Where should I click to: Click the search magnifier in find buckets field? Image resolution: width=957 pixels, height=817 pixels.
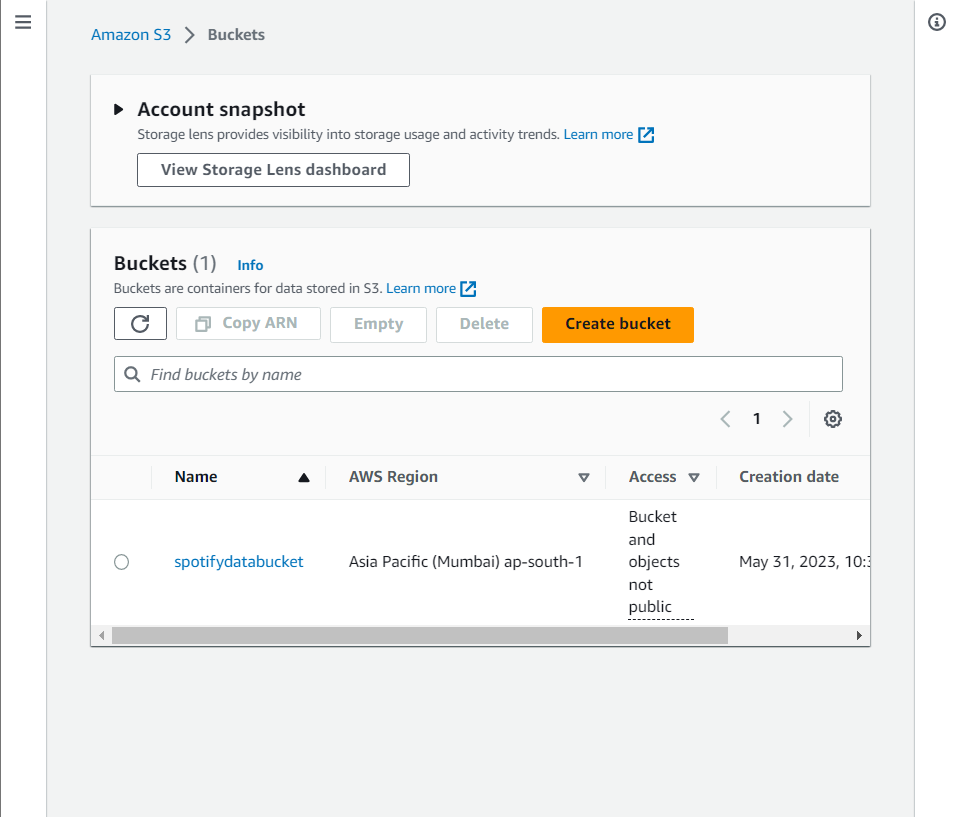tap(132, 373)
